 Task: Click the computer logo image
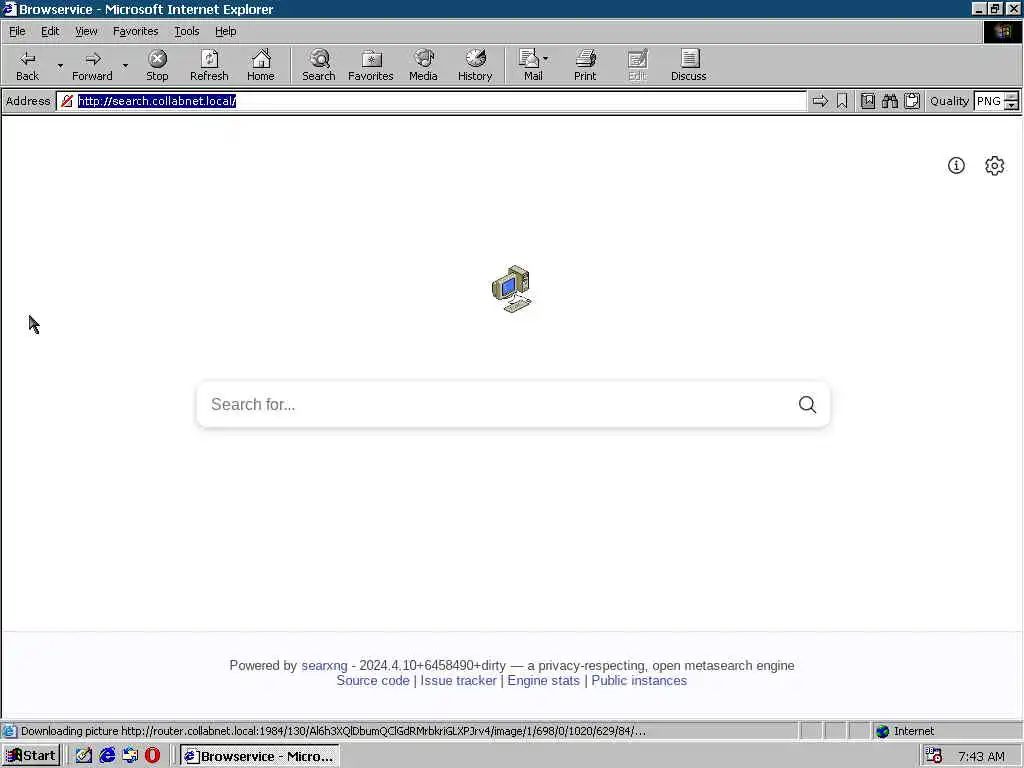click(x=512, y=289)
